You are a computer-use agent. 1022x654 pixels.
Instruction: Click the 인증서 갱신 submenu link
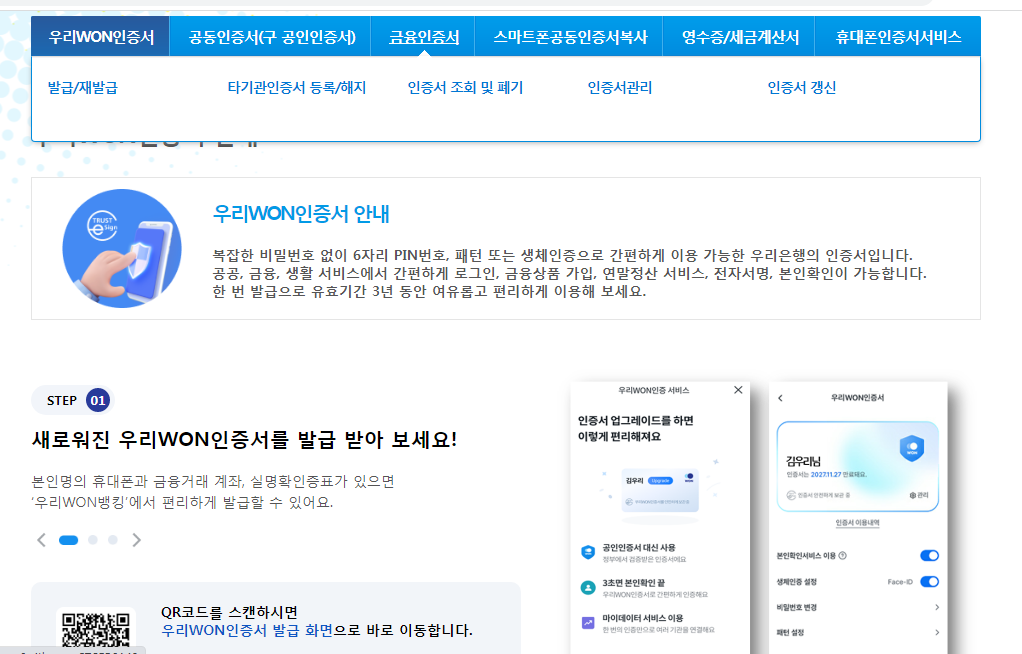(802, 87)
